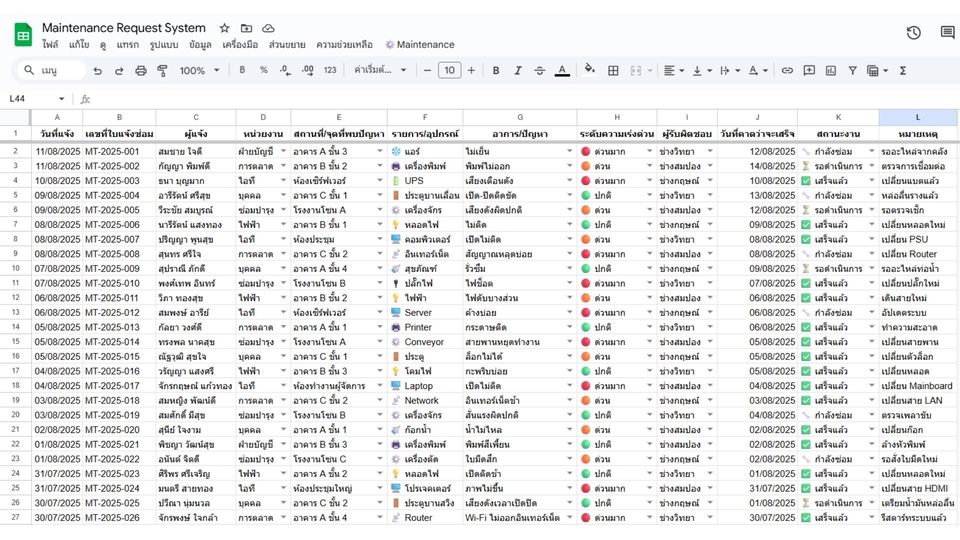Toggle the status checkbox for MT-2025-017
960x540 pixels.
806,386
